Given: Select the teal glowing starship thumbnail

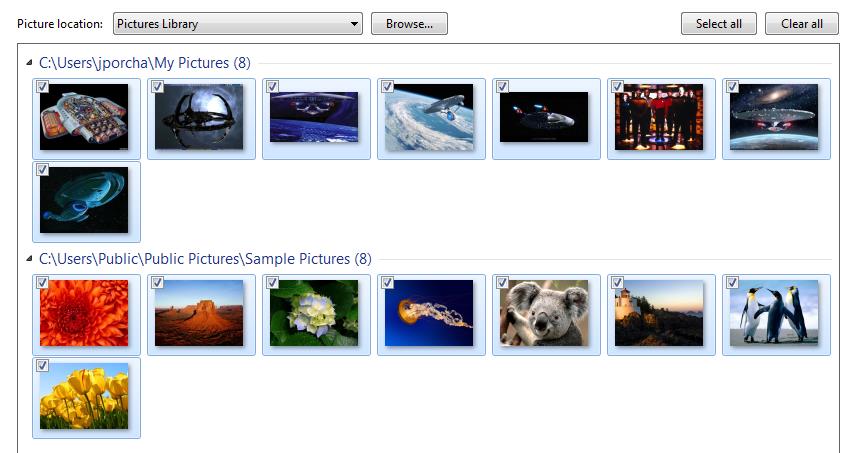Looking at the screenshot, I should tap(84, 200).
